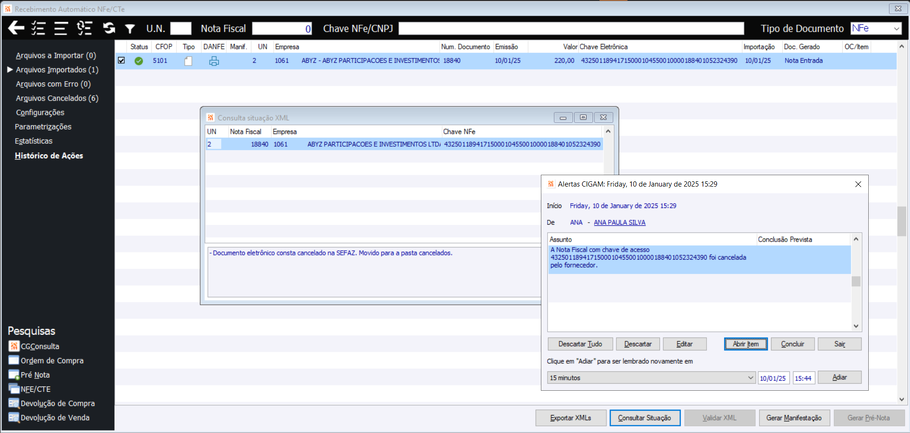Select Arquivos com Erro (0)

point(53,84)
